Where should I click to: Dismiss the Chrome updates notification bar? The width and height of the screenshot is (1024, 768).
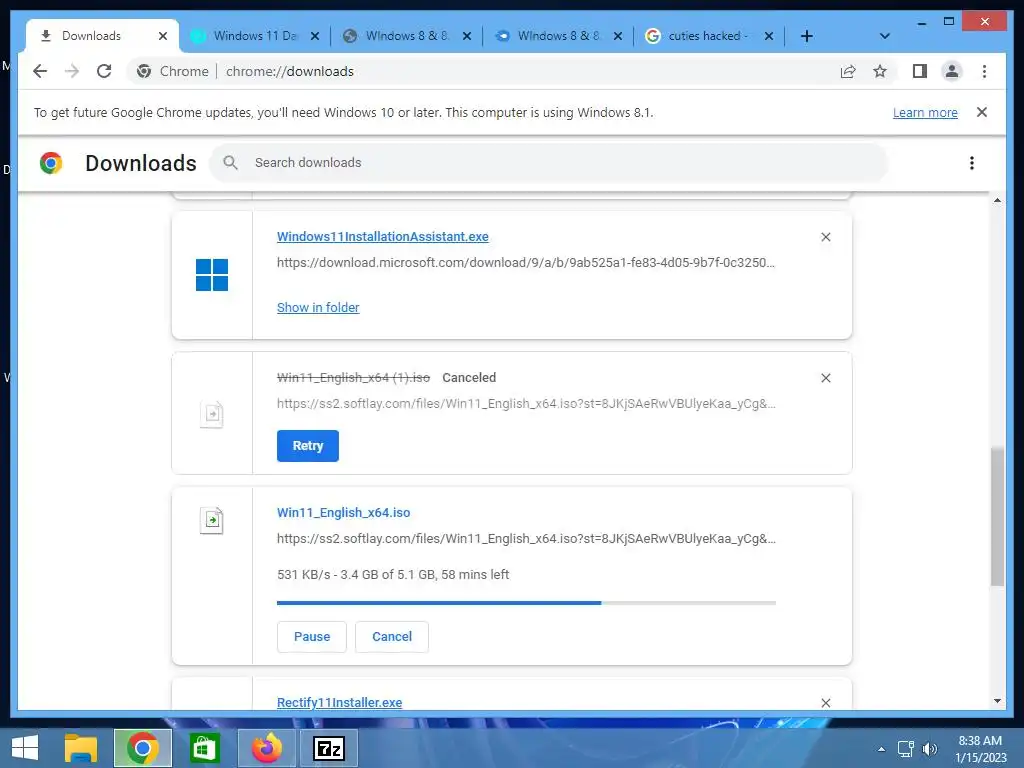tap(982, 112)
